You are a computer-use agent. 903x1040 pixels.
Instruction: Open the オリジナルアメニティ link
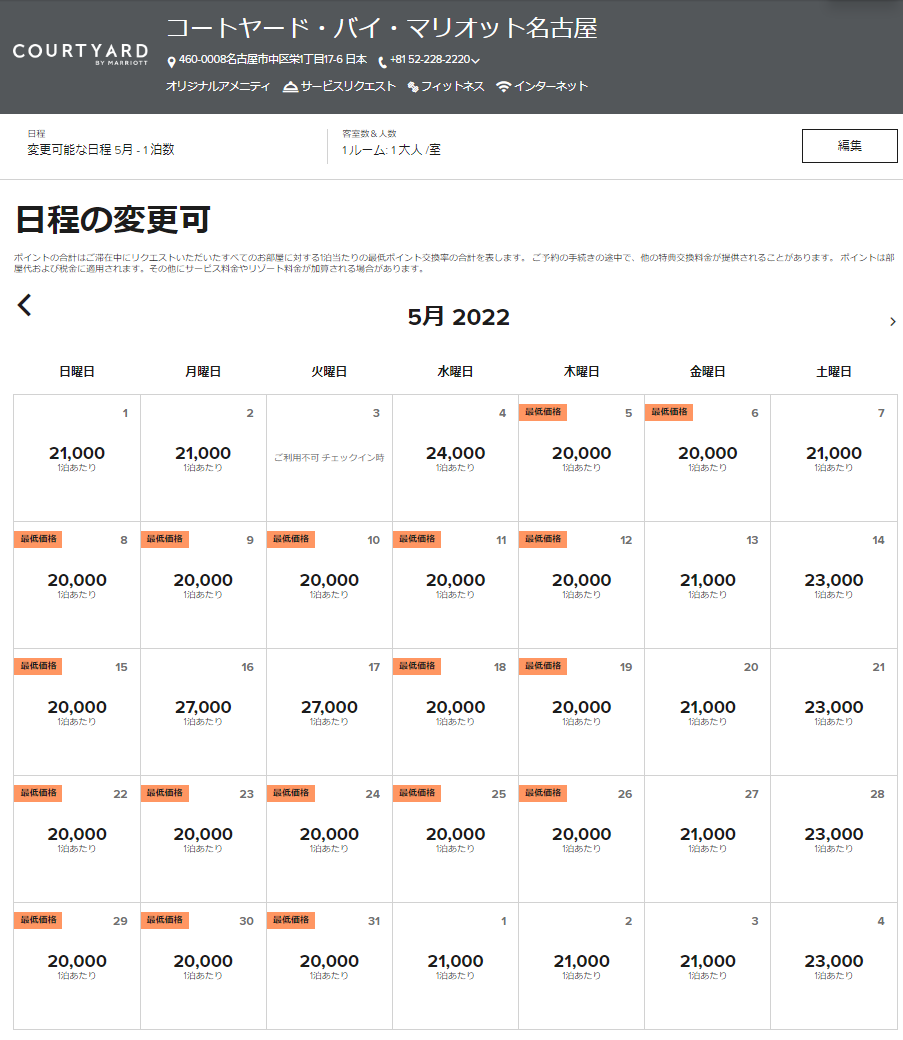[x=218, y=87]
